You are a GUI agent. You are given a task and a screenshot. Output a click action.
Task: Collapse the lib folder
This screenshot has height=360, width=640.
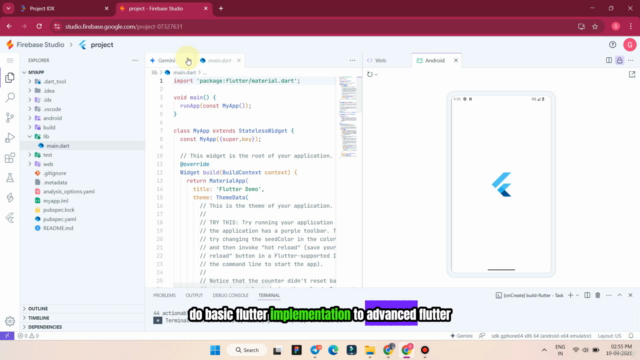coord(30,136)
